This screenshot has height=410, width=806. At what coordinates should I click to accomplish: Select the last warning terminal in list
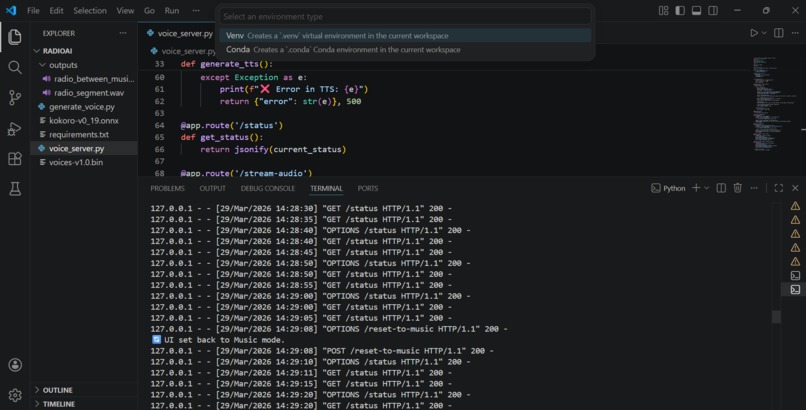pos(795,262)
